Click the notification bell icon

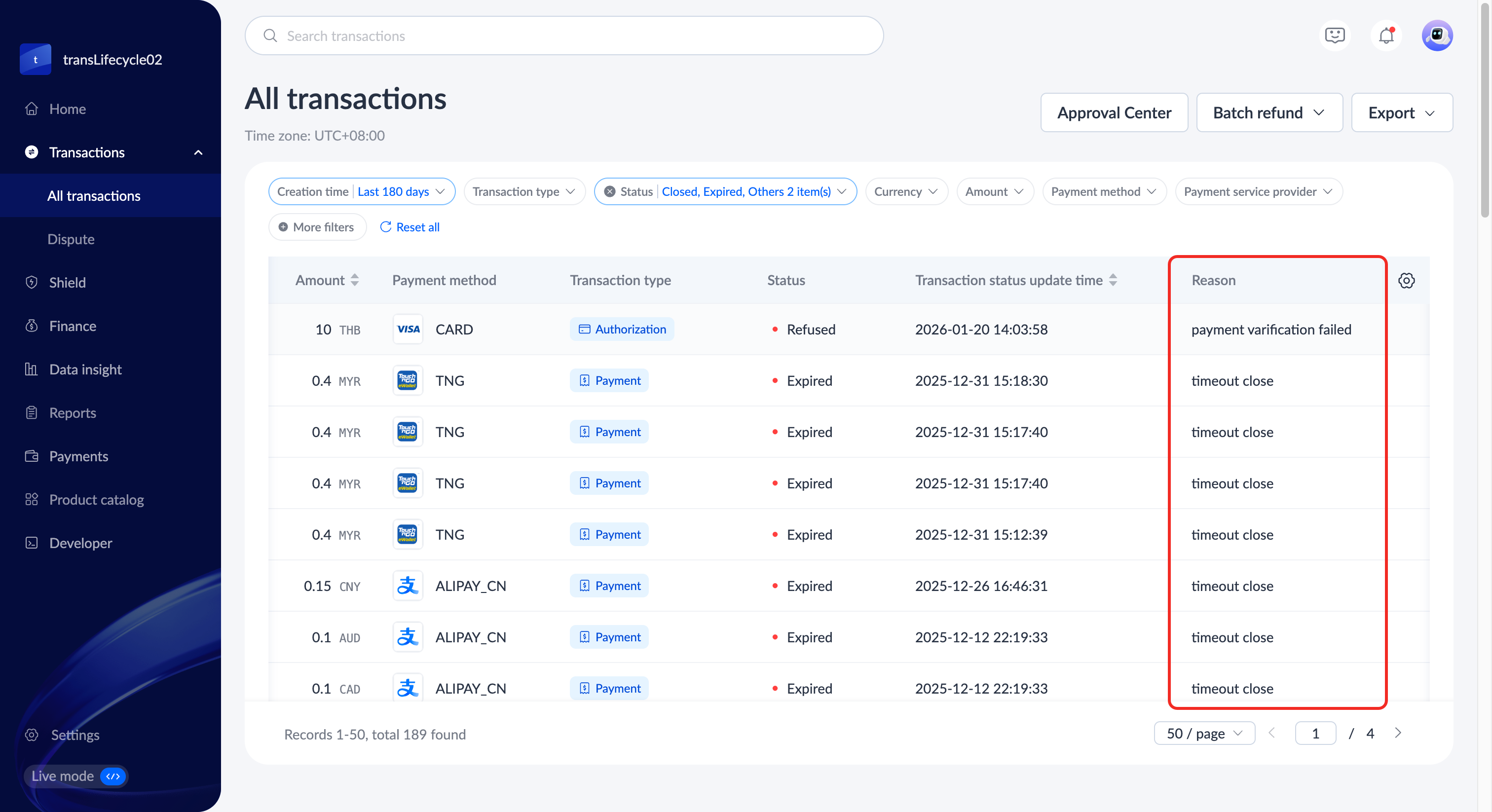[1385, 36]
